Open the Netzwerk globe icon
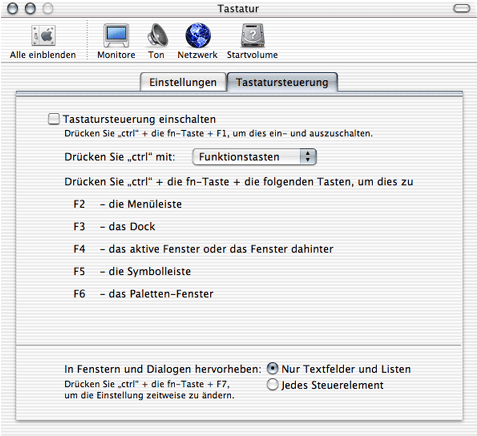This screenshot has width=477, height=436. click(x=198, y=35)
